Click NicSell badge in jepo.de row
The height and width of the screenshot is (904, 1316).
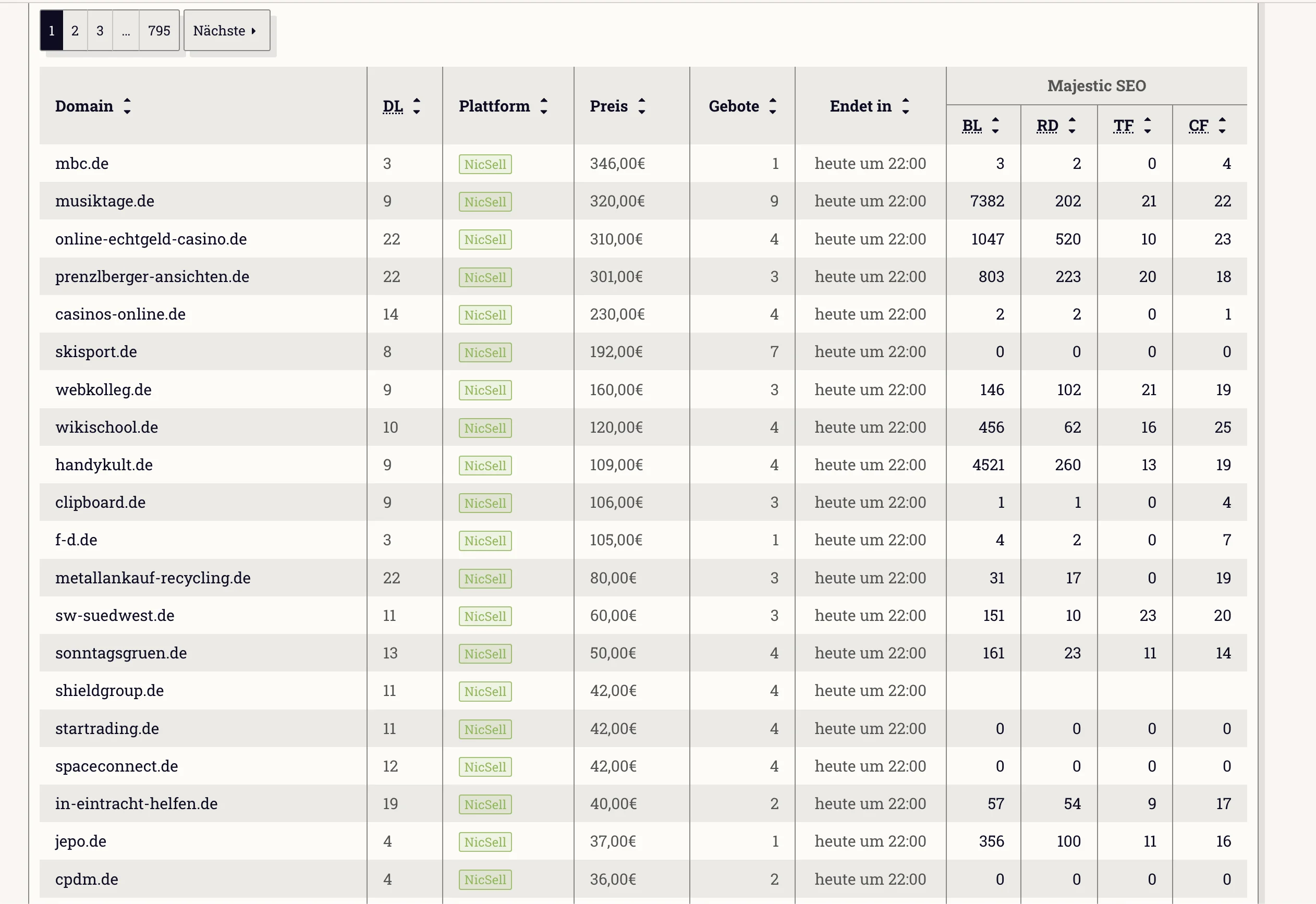485,841
